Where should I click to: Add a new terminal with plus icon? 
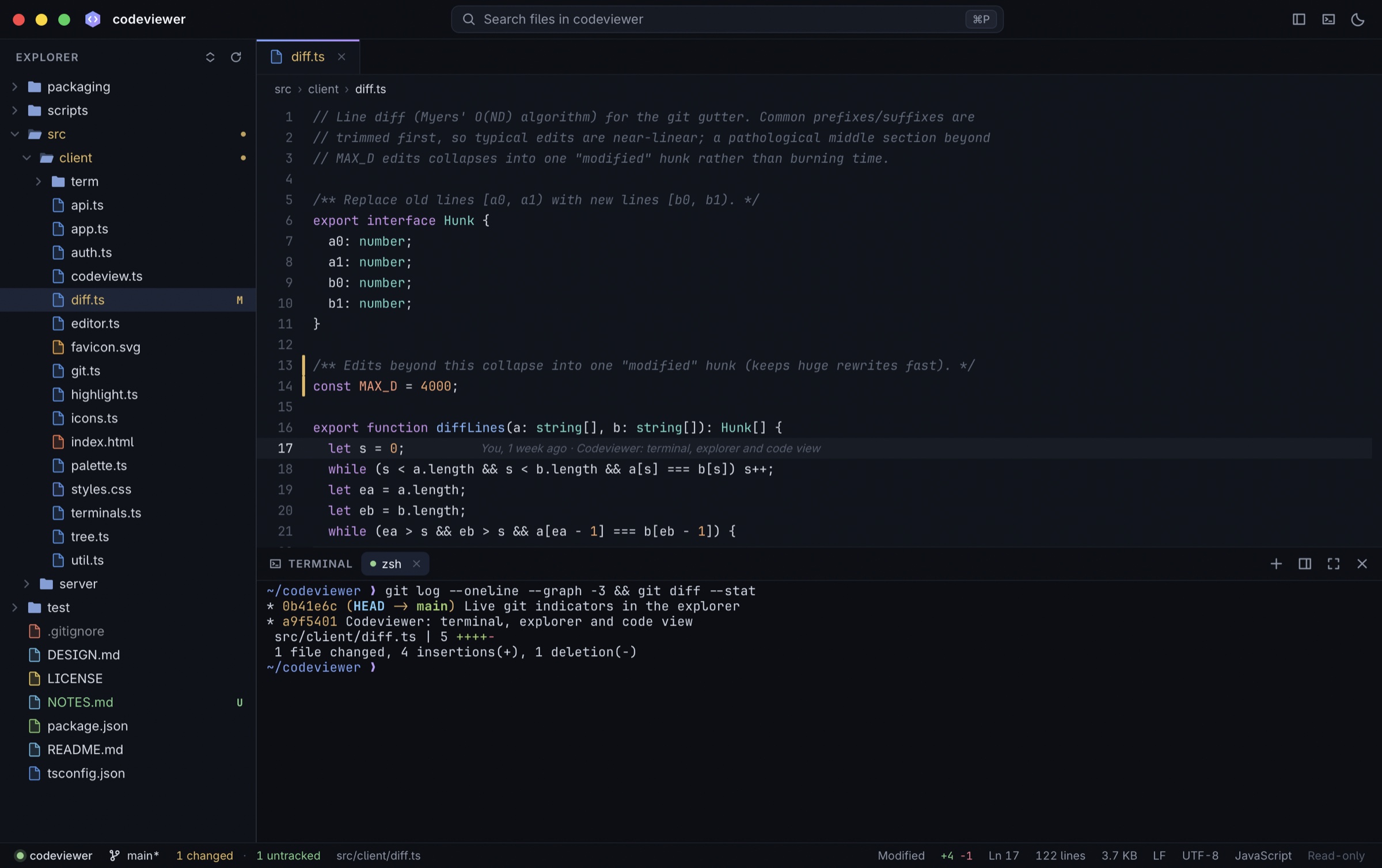click(1276, 564)
